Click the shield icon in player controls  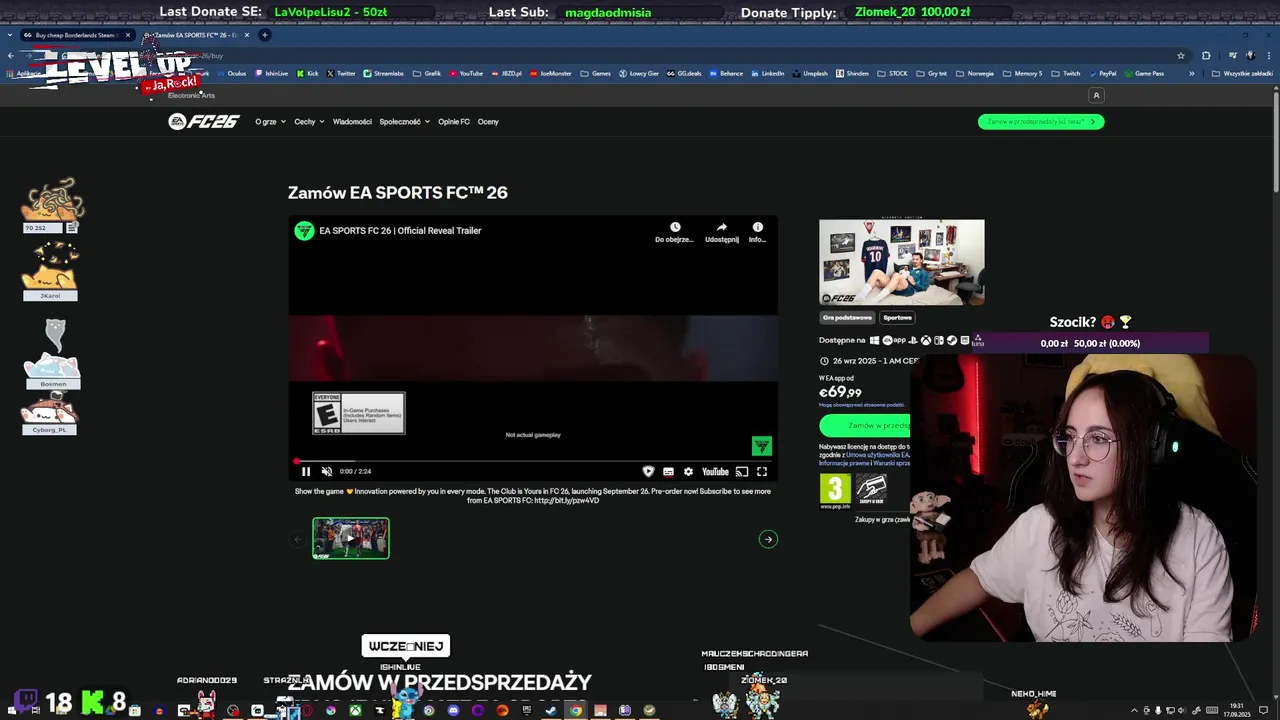point(648,472)
